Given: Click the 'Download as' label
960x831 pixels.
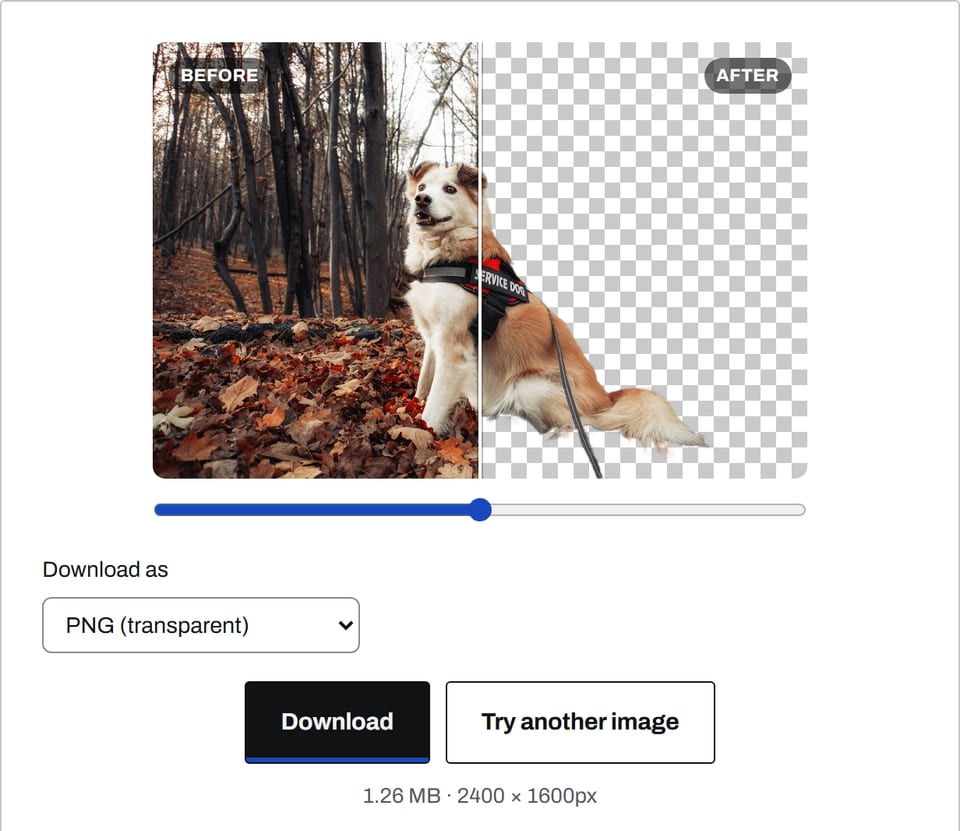Looking at the screenshot, I should click(x=105, y=570).
